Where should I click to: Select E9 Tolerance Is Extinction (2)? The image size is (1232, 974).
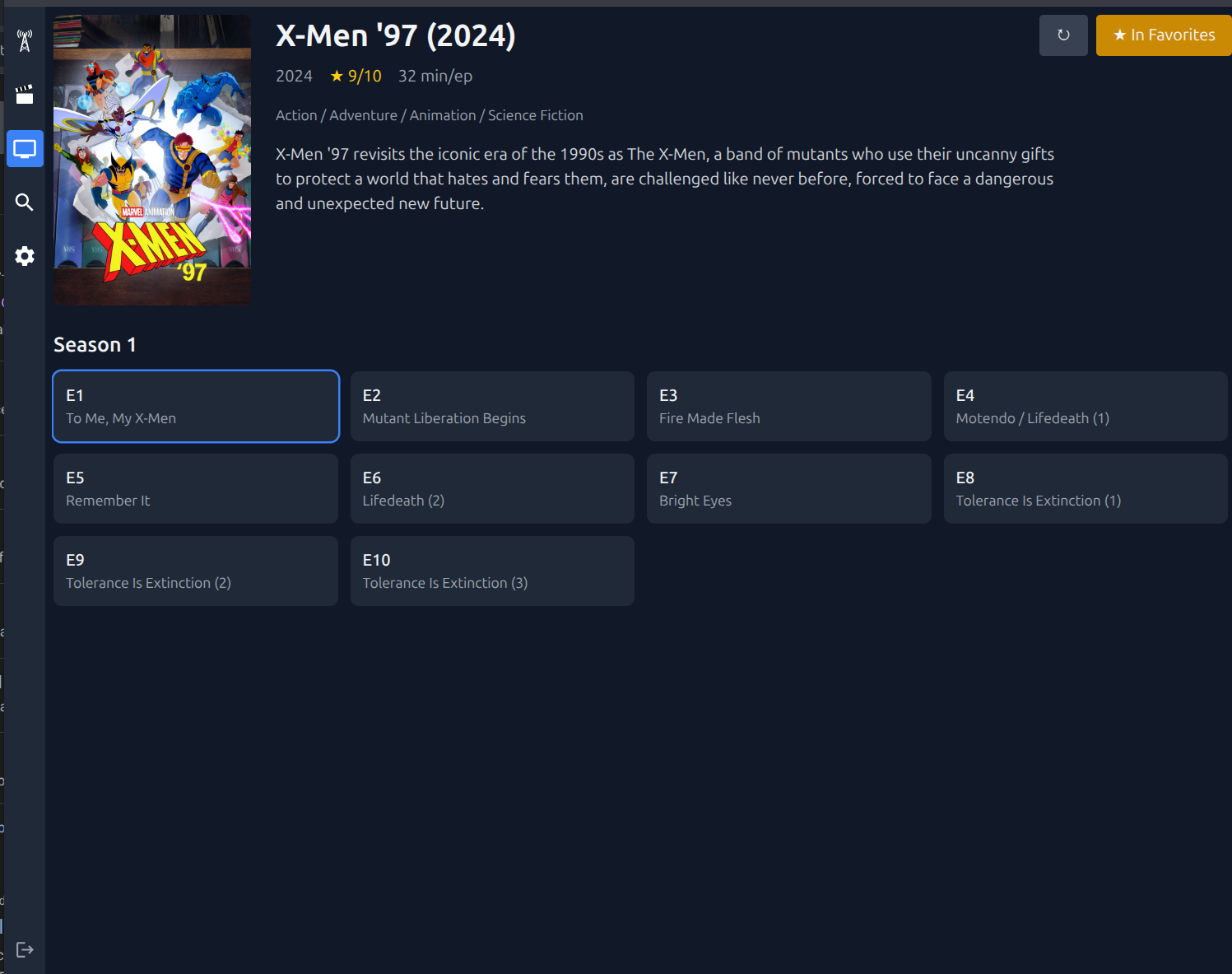pos(196,571)
